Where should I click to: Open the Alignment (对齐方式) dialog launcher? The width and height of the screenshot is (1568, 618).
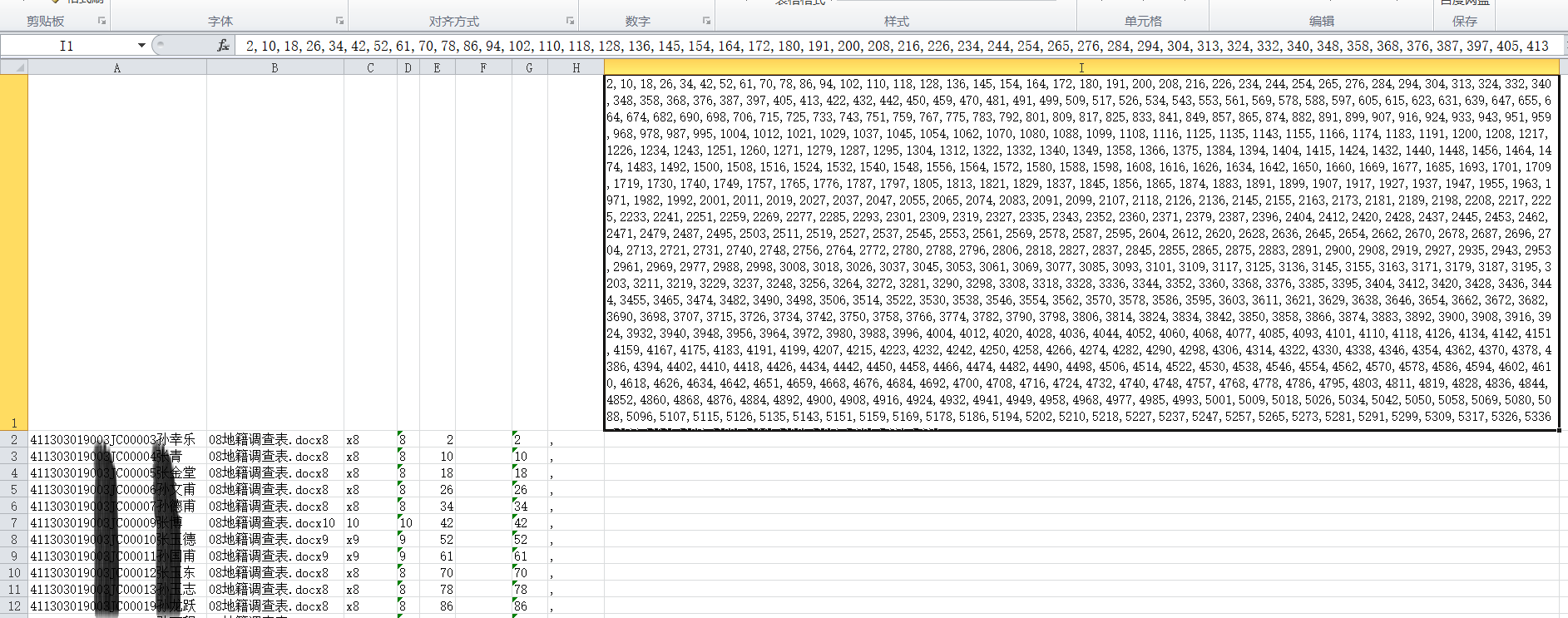[570, 21]
